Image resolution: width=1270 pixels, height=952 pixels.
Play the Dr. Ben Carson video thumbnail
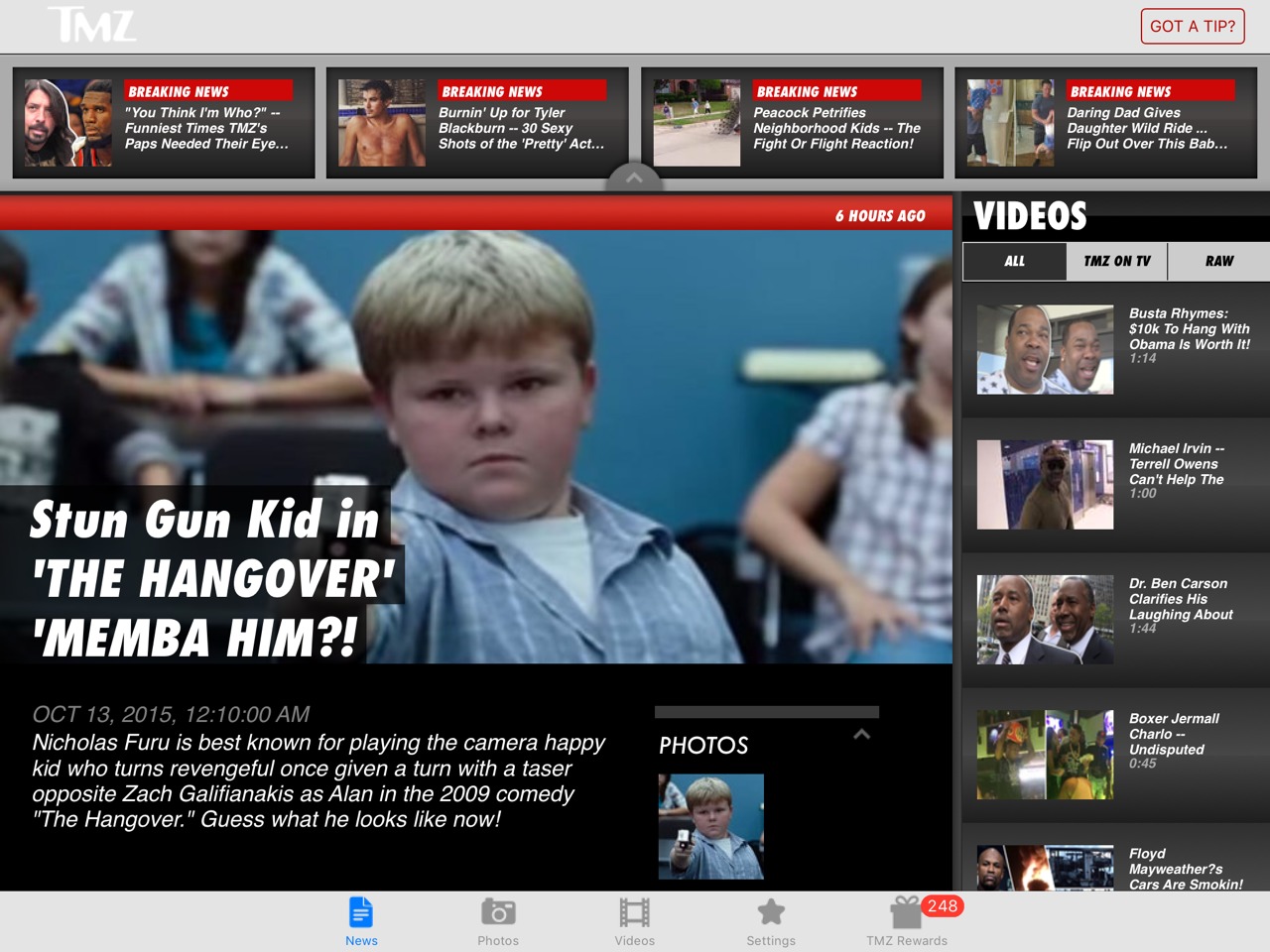[1045, 619]
